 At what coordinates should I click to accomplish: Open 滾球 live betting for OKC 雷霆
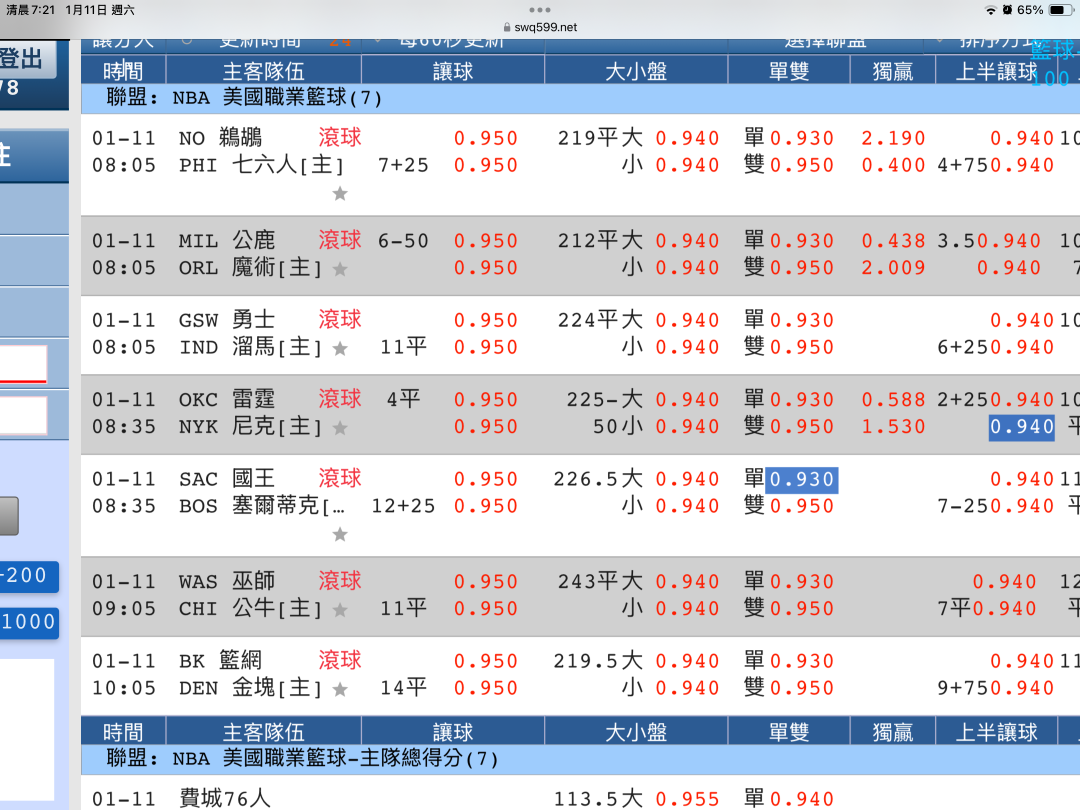click(340, 399)
